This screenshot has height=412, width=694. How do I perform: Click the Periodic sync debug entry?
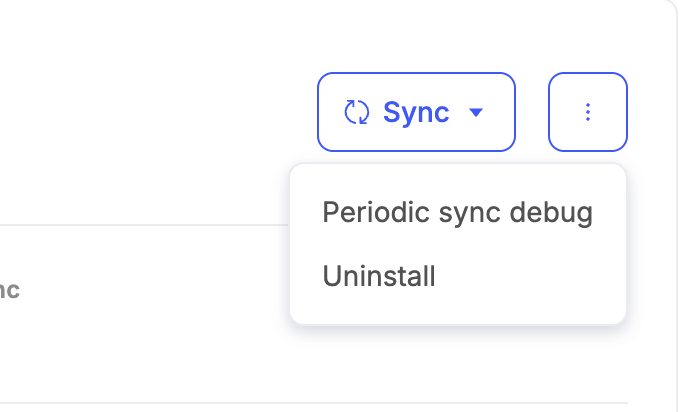point(457,213)
